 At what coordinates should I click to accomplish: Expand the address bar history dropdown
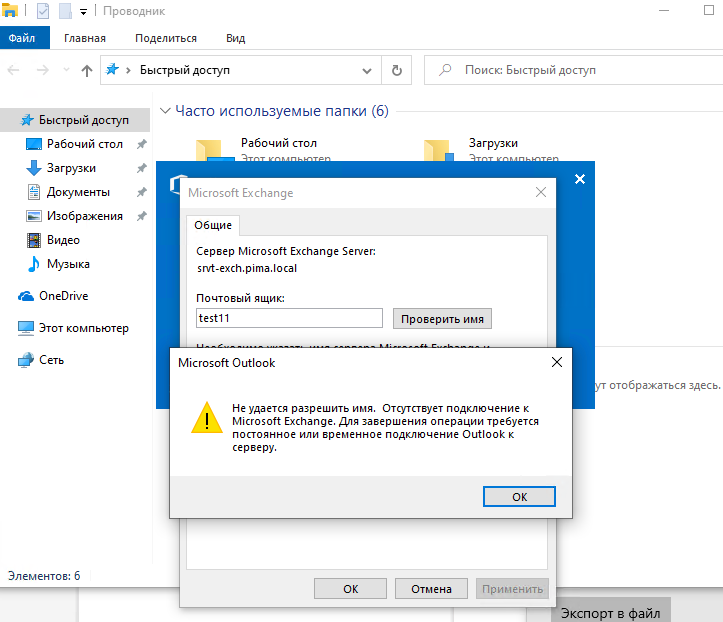[x=367, y=71]
